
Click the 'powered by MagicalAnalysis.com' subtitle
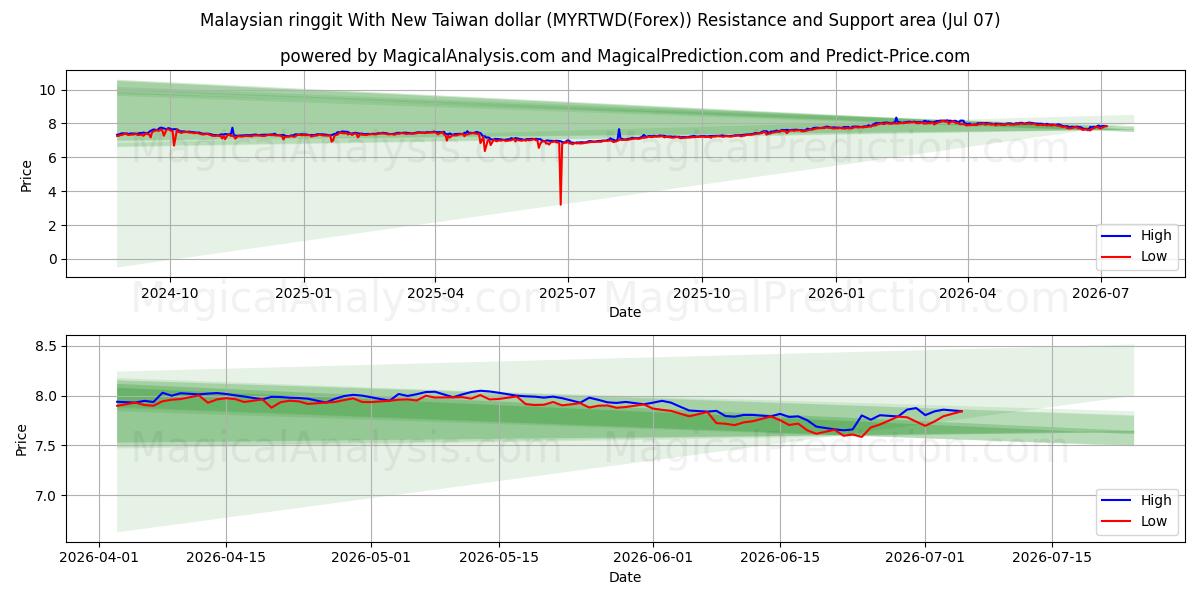tap(625, 56)
